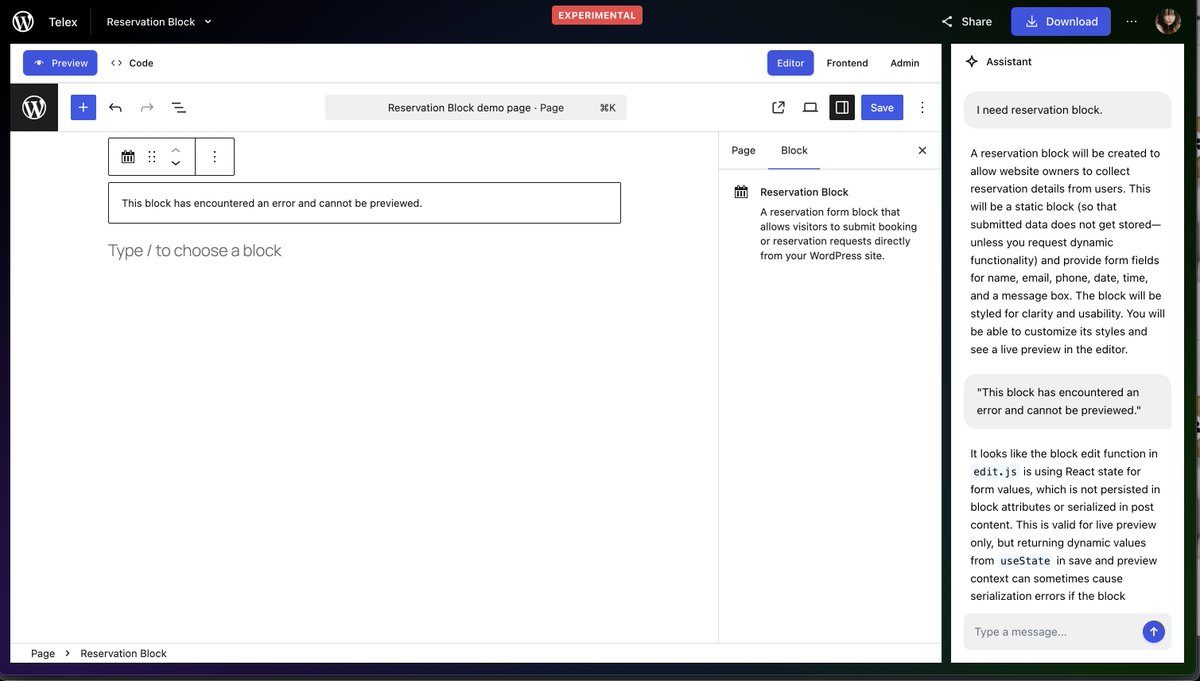Screen dimensions: 1200x681
Task: Open the user avatar profile
Action: (x=1168, y=21)
